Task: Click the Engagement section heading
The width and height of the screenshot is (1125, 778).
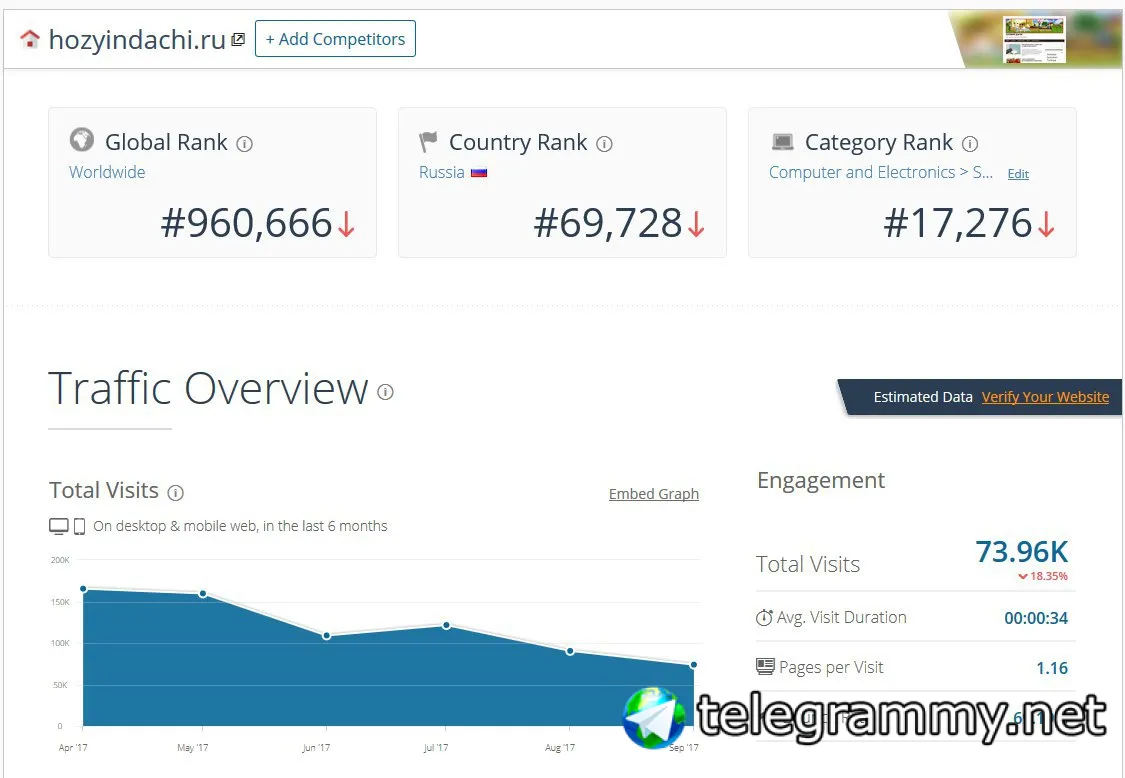Action: (821, 481)
